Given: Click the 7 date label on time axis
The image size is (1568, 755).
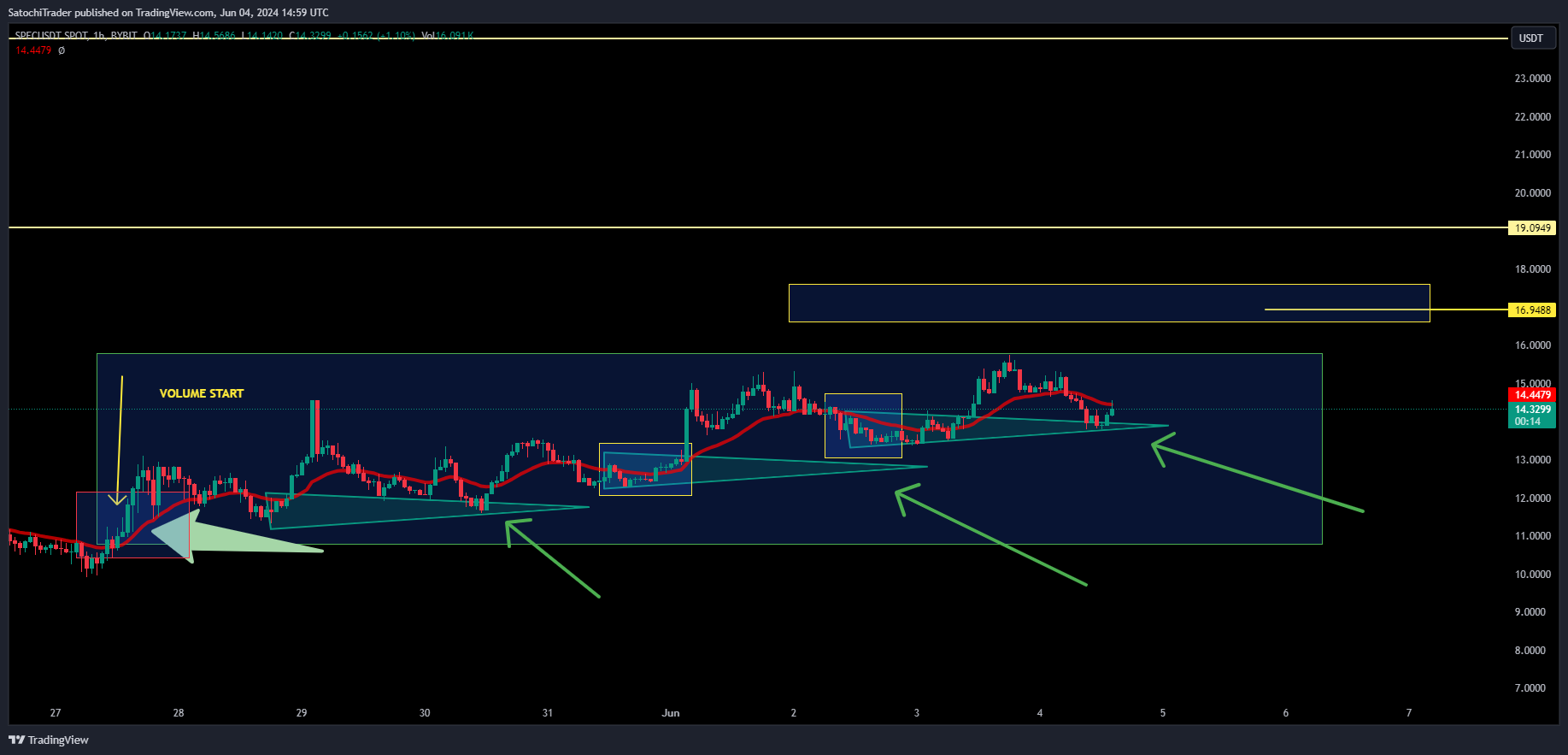Looking at the screenshot, I should [1409, 712].
